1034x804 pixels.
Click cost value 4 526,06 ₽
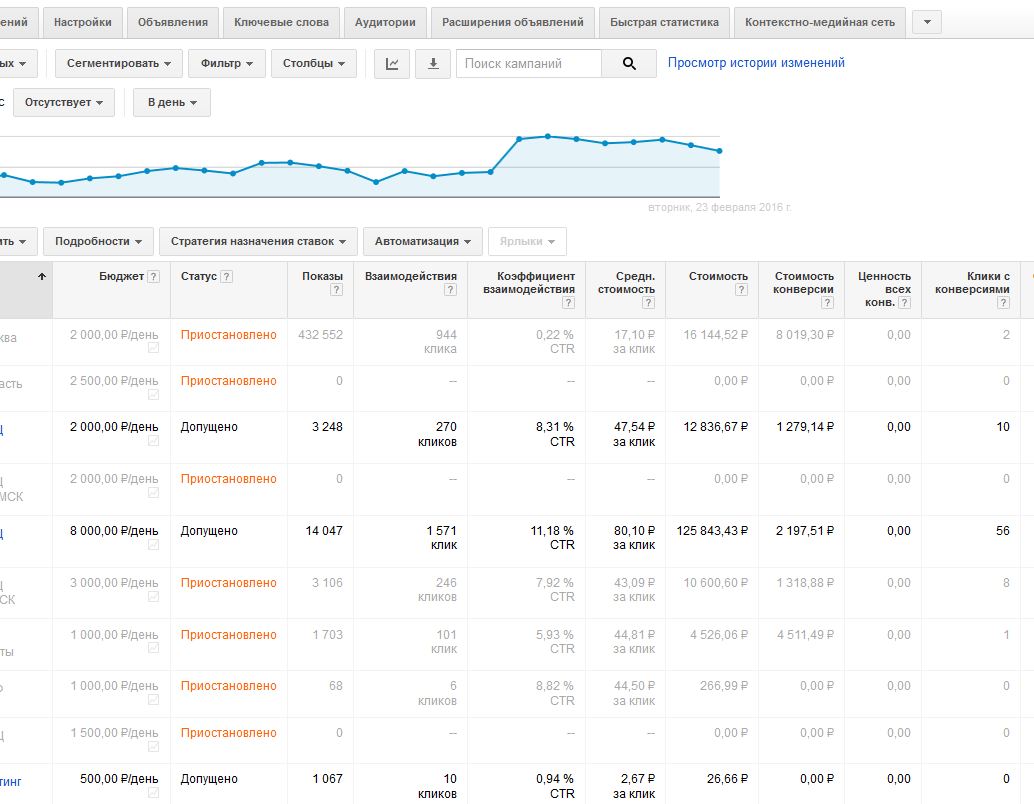[719, 635]
